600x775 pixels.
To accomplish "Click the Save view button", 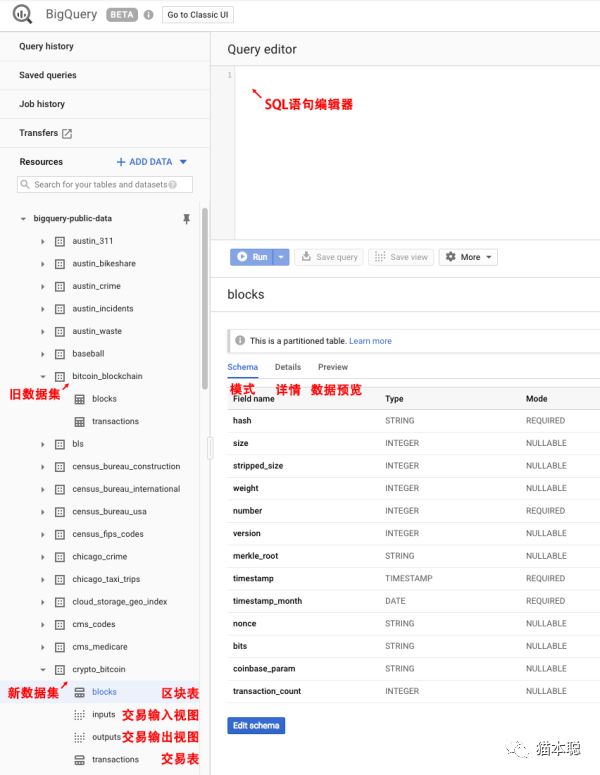I will tap(401, 257).
